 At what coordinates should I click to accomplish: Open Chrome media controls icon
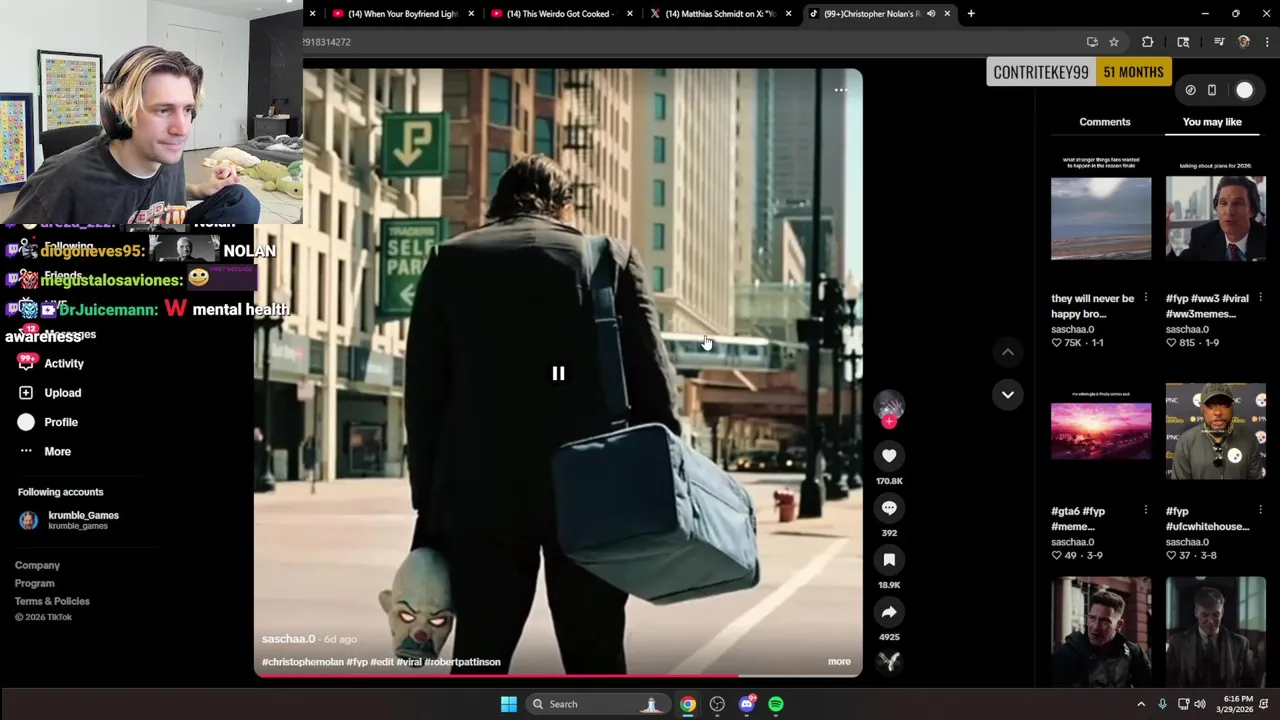pyautogui.click(x=1219, y=42)
